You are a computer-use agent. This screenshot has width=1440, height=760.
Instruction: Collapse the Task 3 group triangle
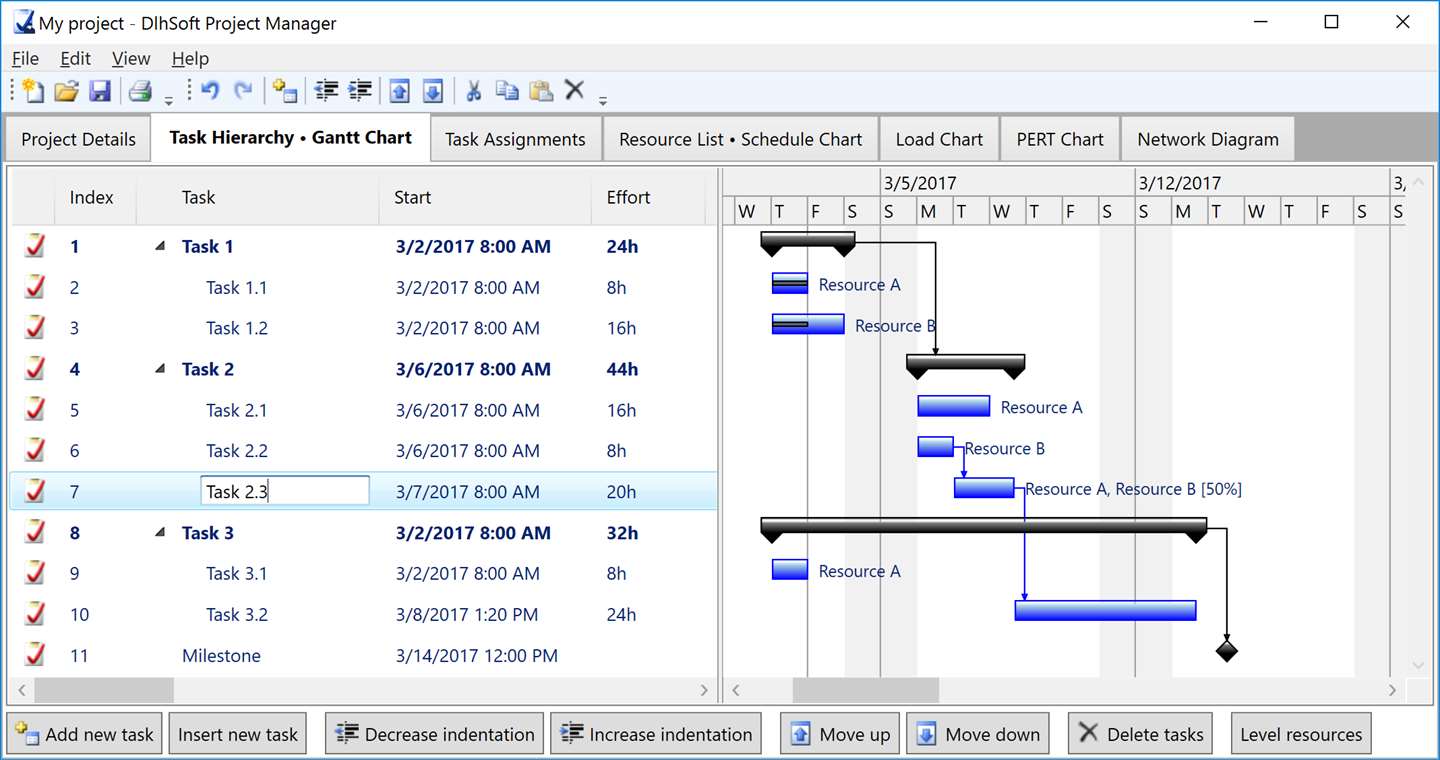pos(160,533)
